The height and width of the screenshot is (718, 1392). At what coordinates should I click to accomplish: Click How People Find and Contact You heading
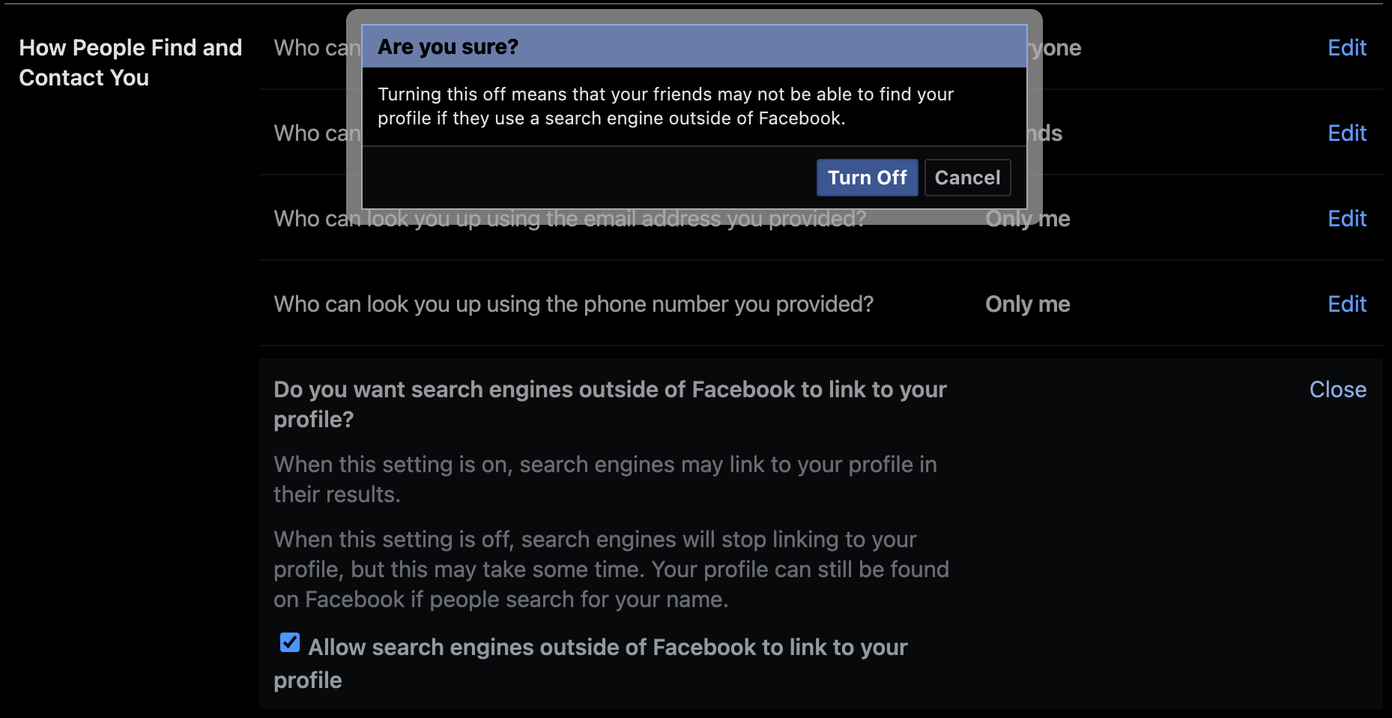click(131, 62)
